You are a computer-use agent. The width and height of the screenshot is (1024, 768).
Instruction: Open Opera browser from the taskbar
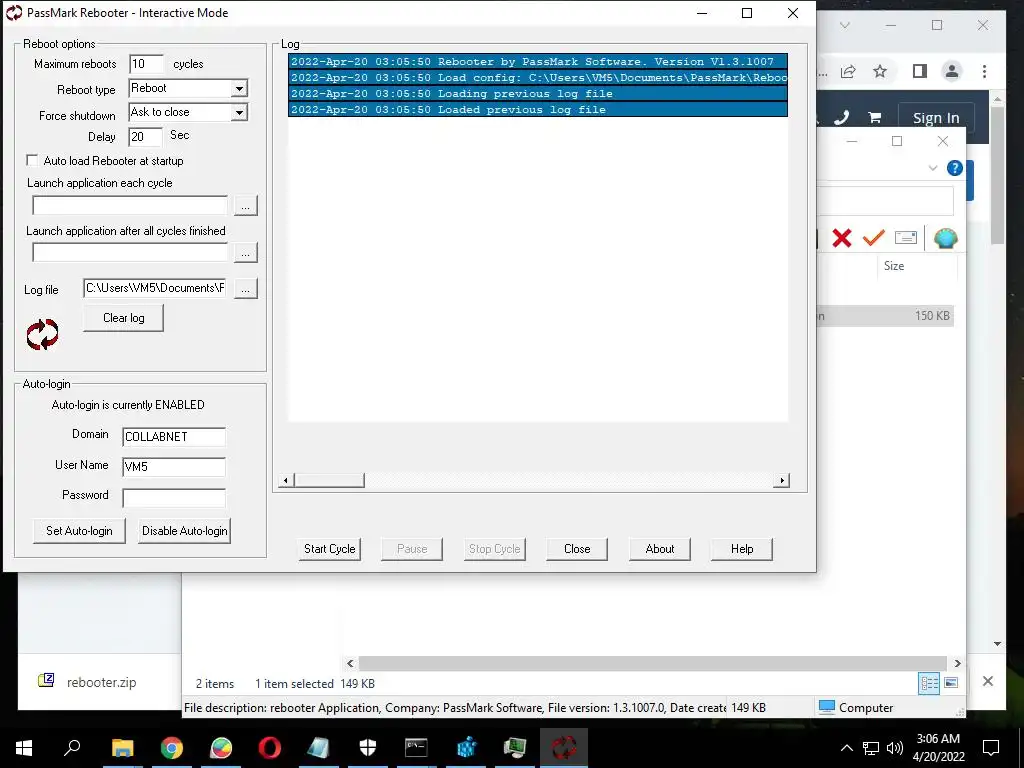[x=269, y=747]
